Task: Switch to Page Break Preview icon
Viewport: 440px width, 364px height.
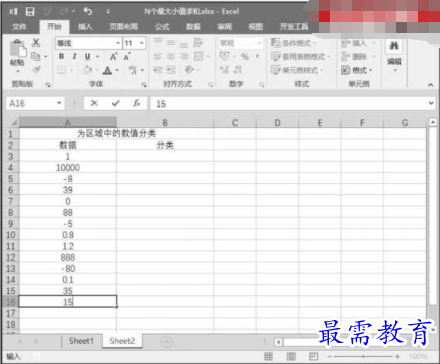Action: pos(313,357)
